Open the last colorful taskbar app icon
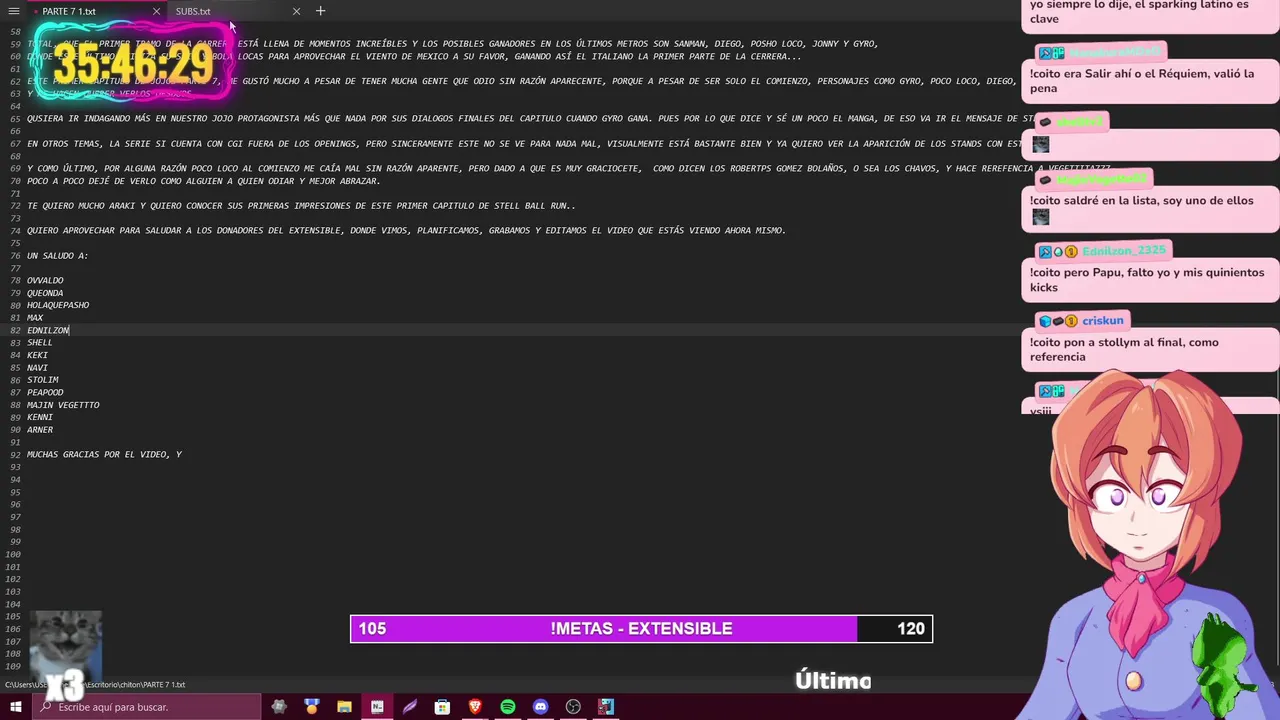 click(x=606, y=707)
